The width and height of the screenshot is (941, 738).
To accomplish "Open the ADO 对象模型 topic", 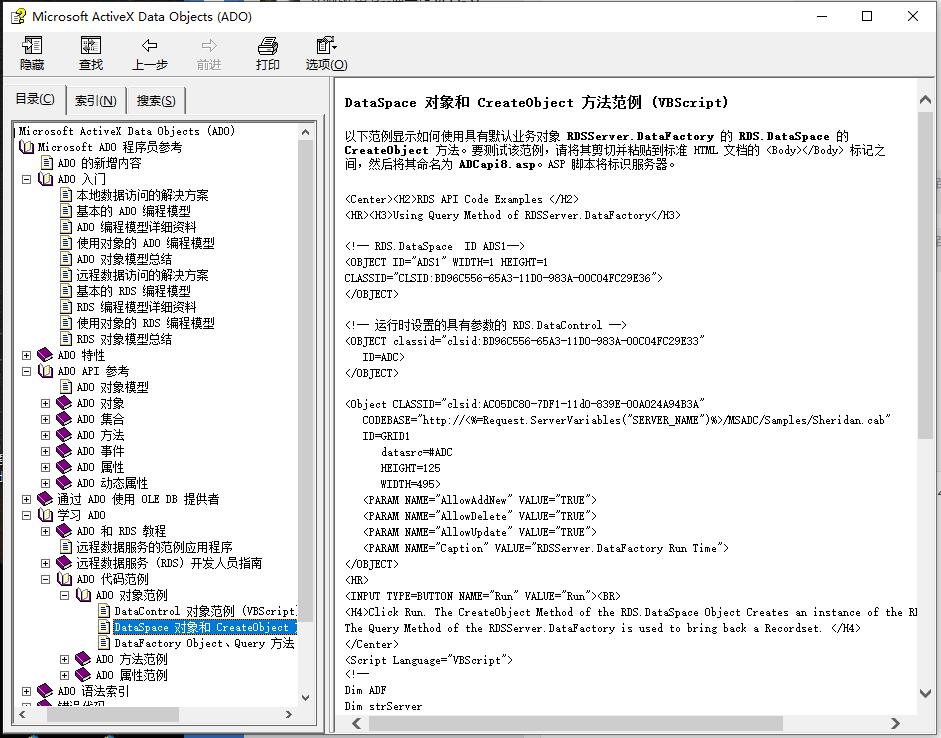I will [112, 387].
